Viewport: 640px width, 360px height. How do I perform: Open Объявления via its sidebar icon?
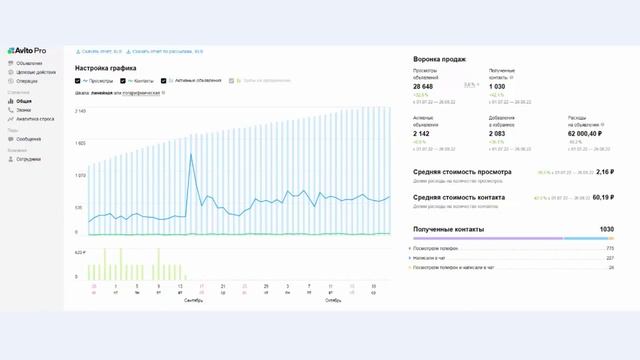pos(11,63)
